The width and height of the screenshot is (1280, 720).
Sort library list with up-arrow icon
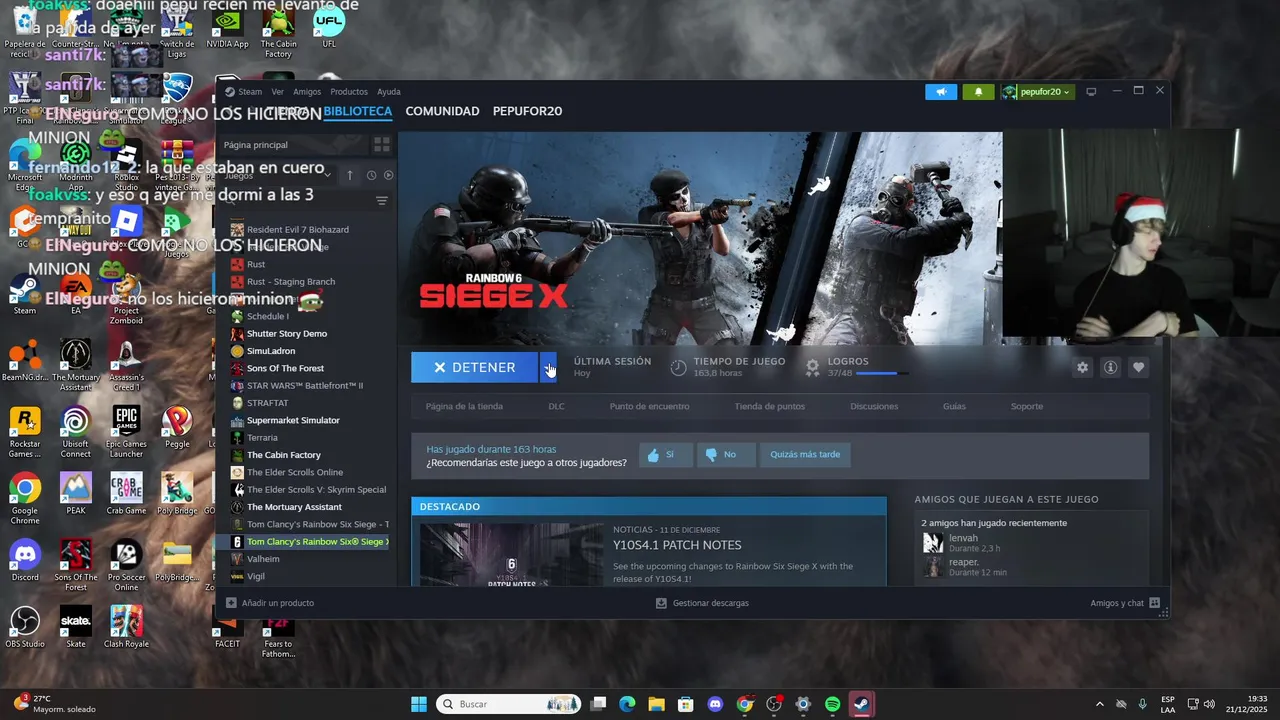point(349,175)
